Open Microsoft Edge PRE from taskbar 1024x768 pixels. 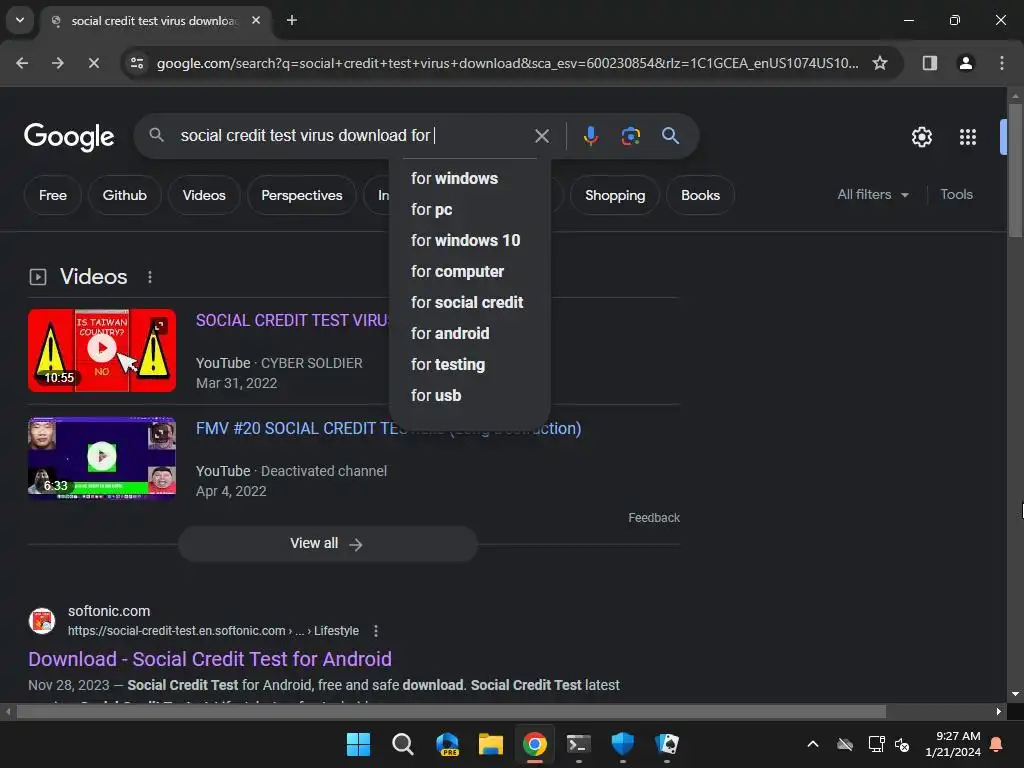pyautogui.click(x=447, y=744)
